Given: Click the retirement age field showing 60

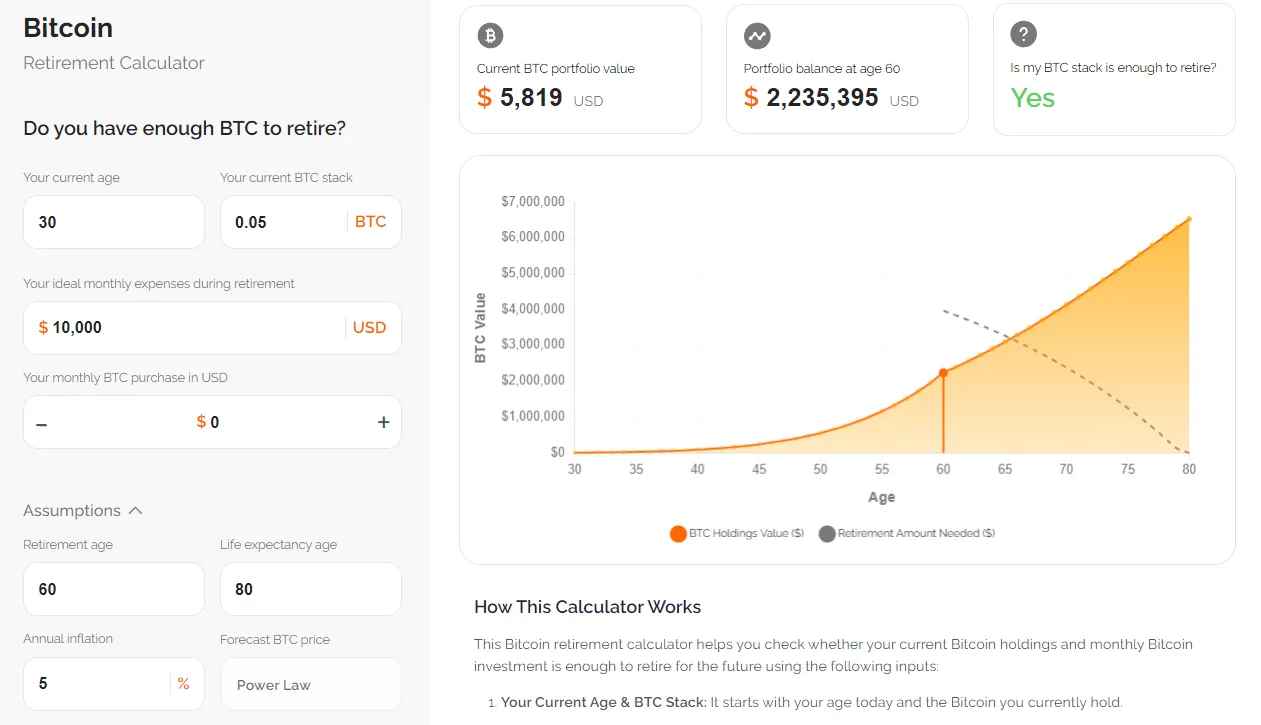Looking at the screenshot, I should click(114, 589).
